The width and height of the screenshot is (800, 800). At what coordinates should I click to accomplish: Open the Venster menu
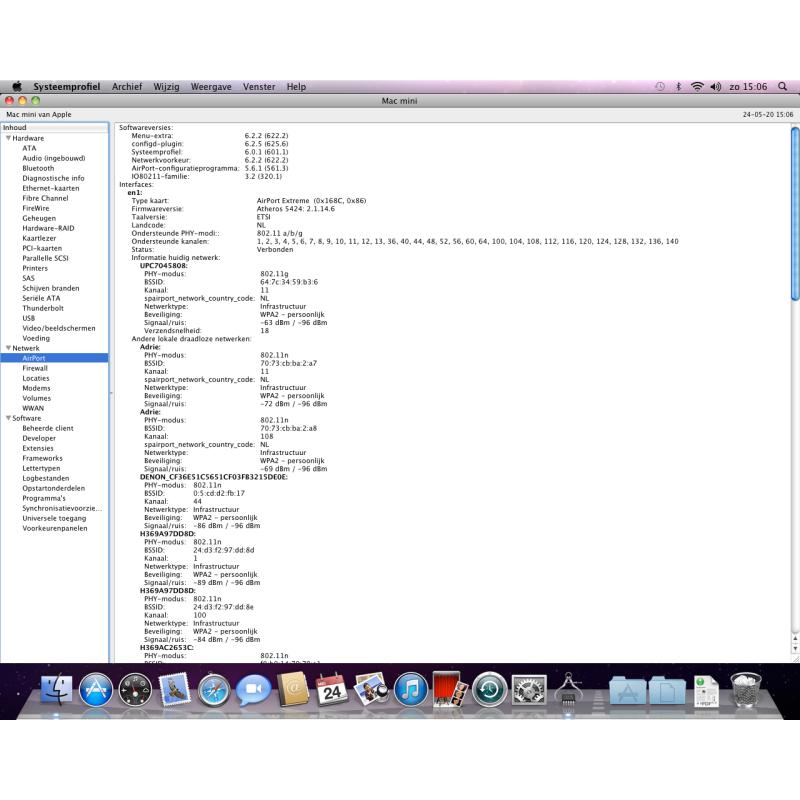pos(259,86)
